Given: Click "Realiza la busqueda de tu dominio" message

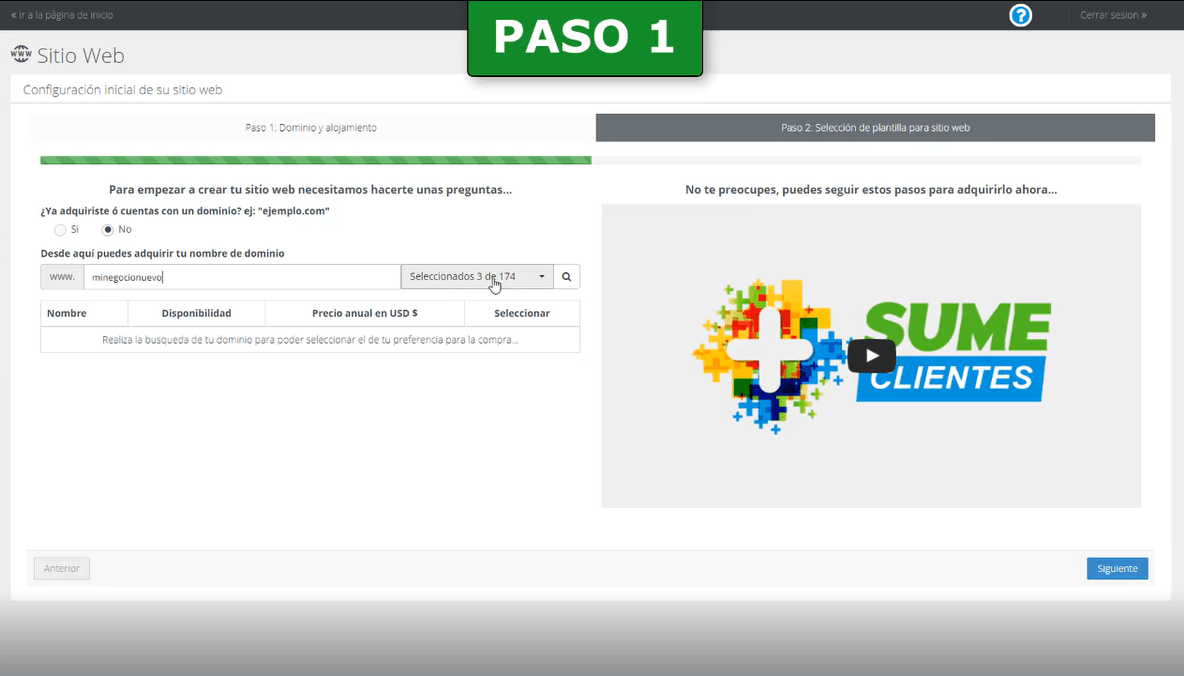Looking at the screenshot, I should [x=310, y=340].
